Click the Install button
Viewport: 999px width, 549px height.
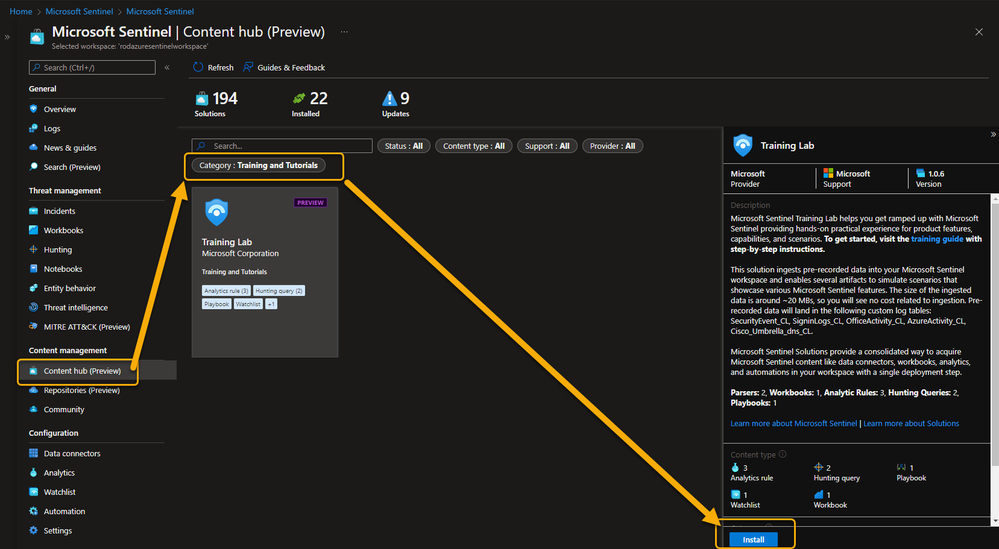[753, 539]
